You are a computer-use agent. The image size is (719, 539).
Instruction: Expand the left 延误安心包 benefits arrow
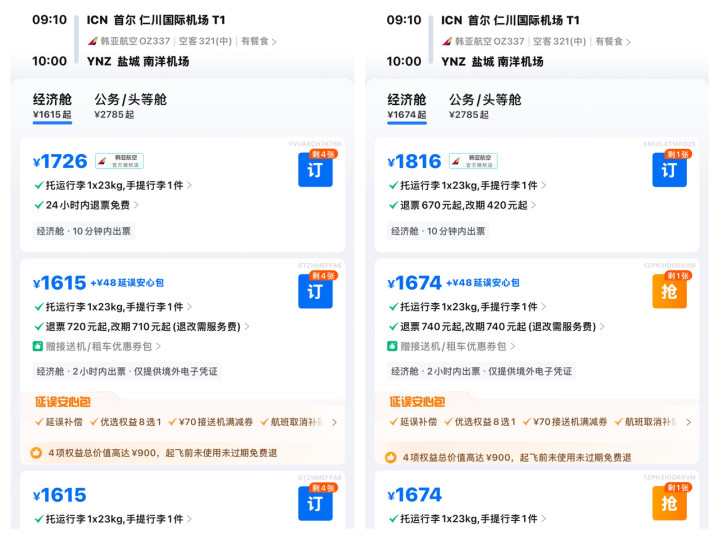(x=334, y=422)
